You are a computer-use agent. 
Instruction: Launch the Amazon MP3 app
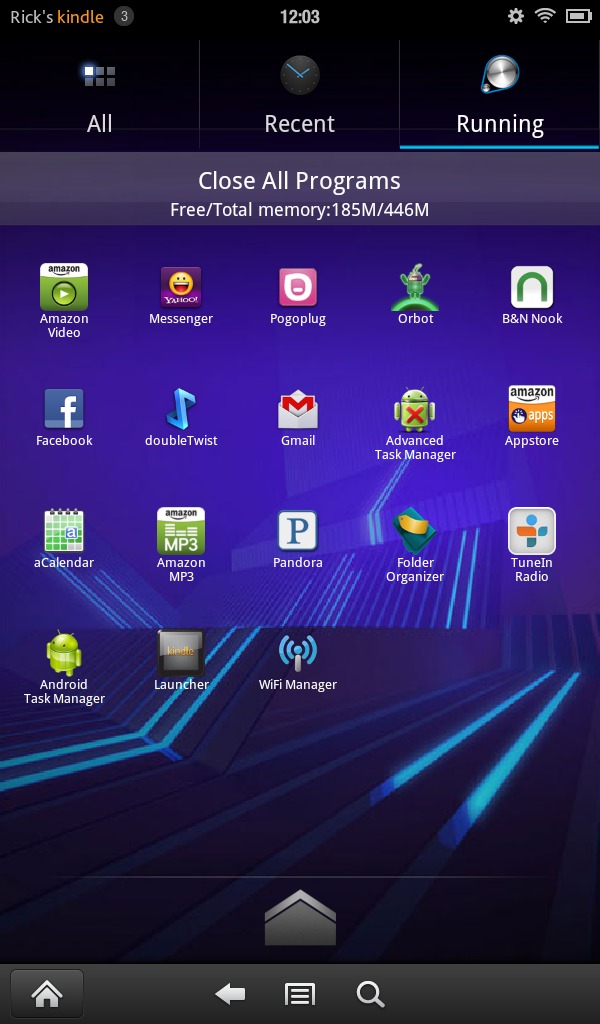[x=181, y=530]
